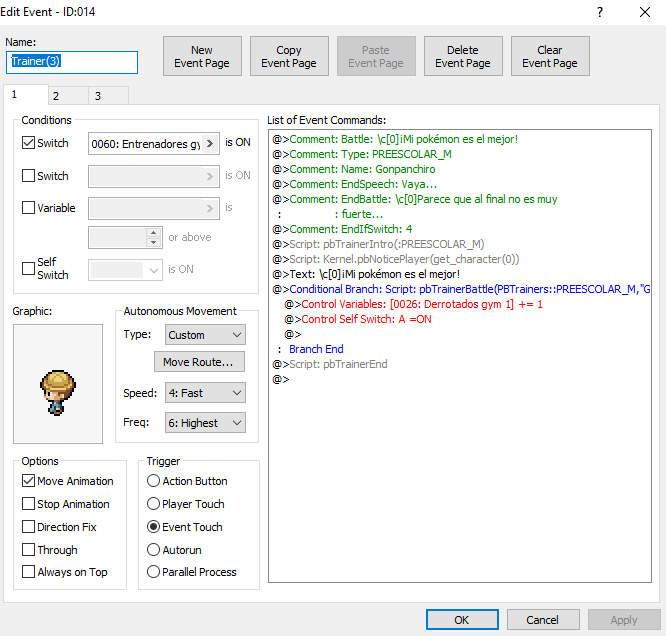Switch to event page tab 3

97,95
